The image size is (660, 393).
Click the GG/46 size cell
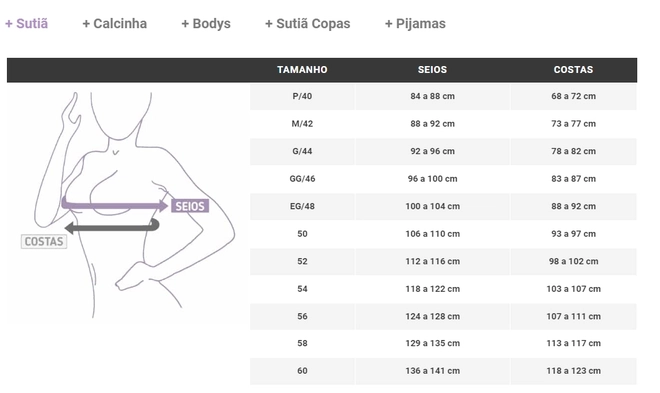pyautogui.click(x=302, y=179)
